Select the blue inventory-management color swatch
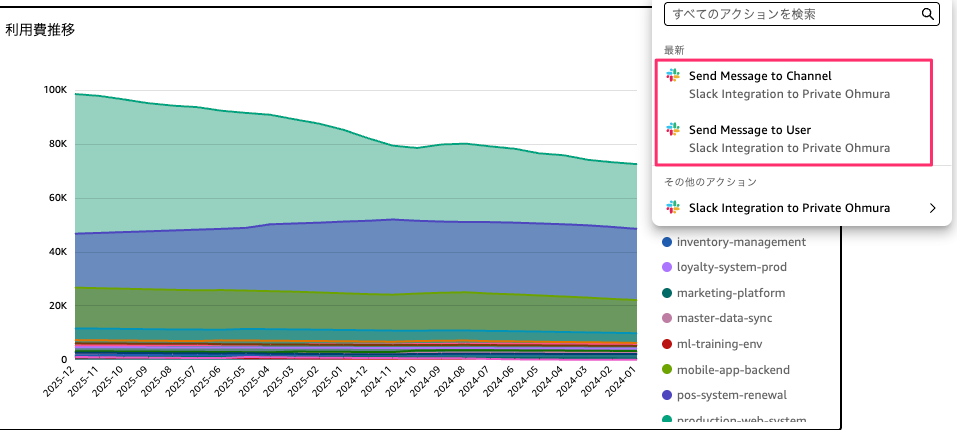 667,242
